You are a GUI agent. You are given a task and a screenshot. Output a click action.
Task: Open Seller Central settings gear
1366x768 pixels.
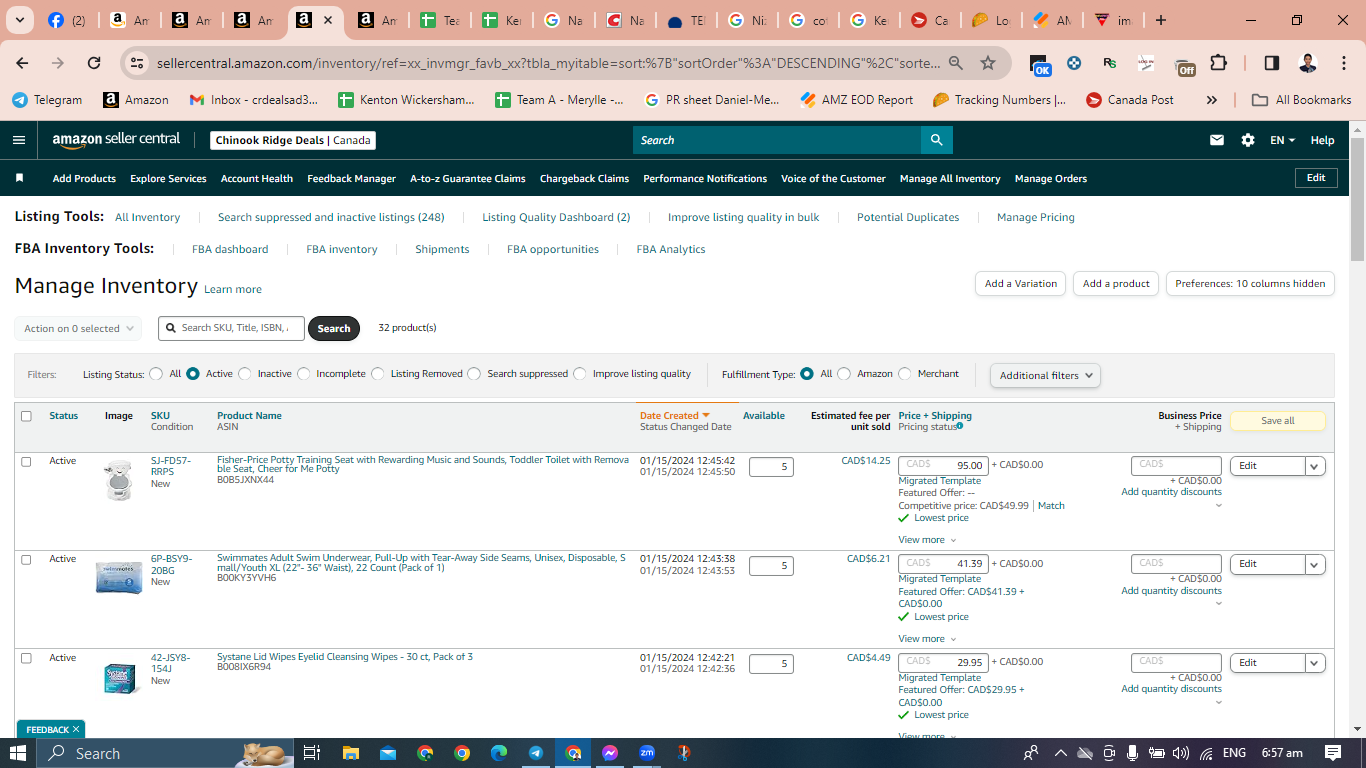point(1248,140)
